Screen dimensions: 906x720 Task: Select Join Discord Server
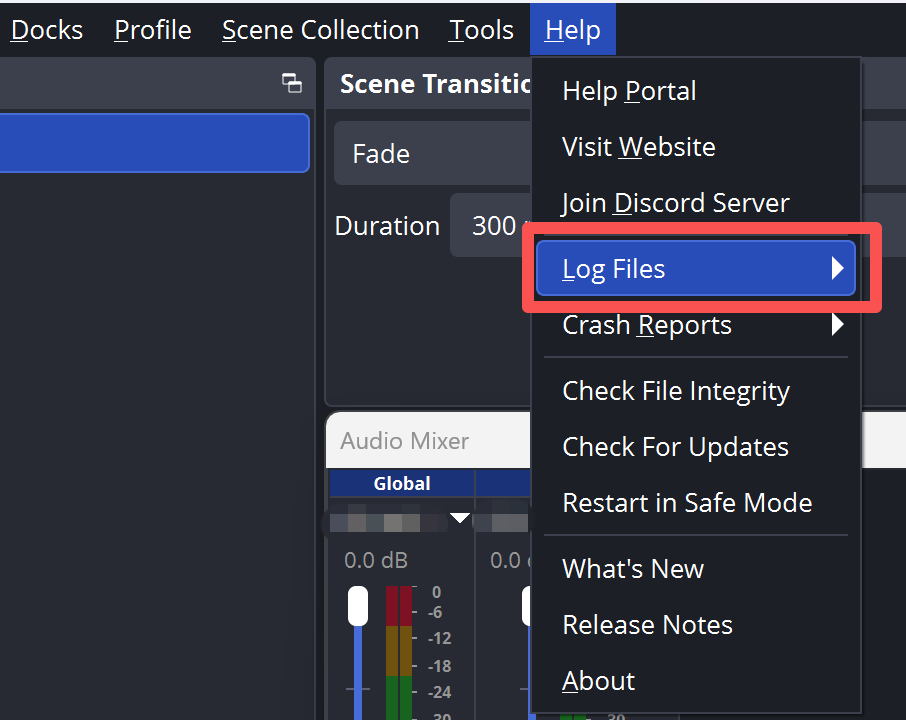pos(696,203)
